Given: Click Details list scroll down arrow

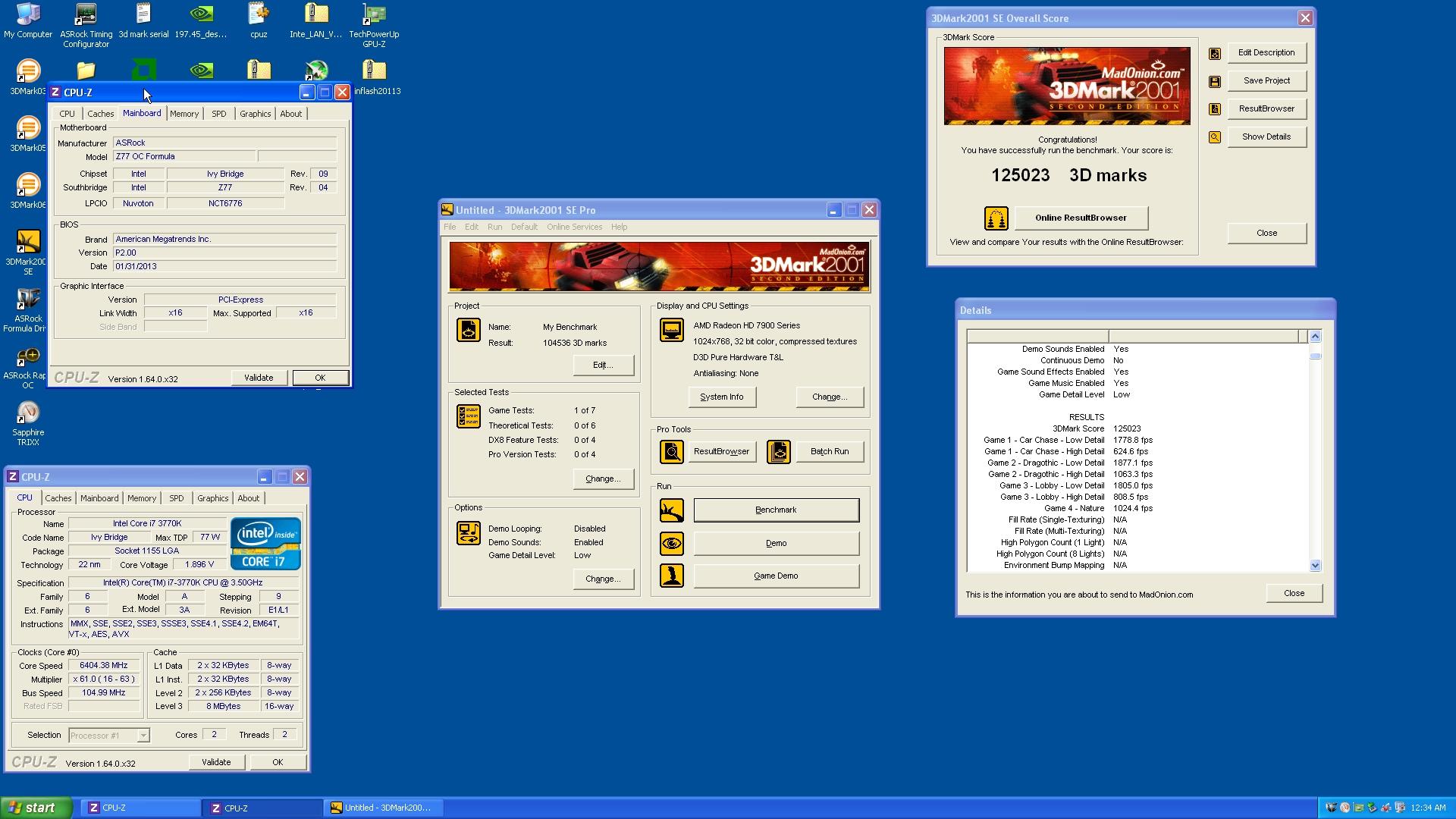Looking at the screenshot, I should coord(1315,566).
